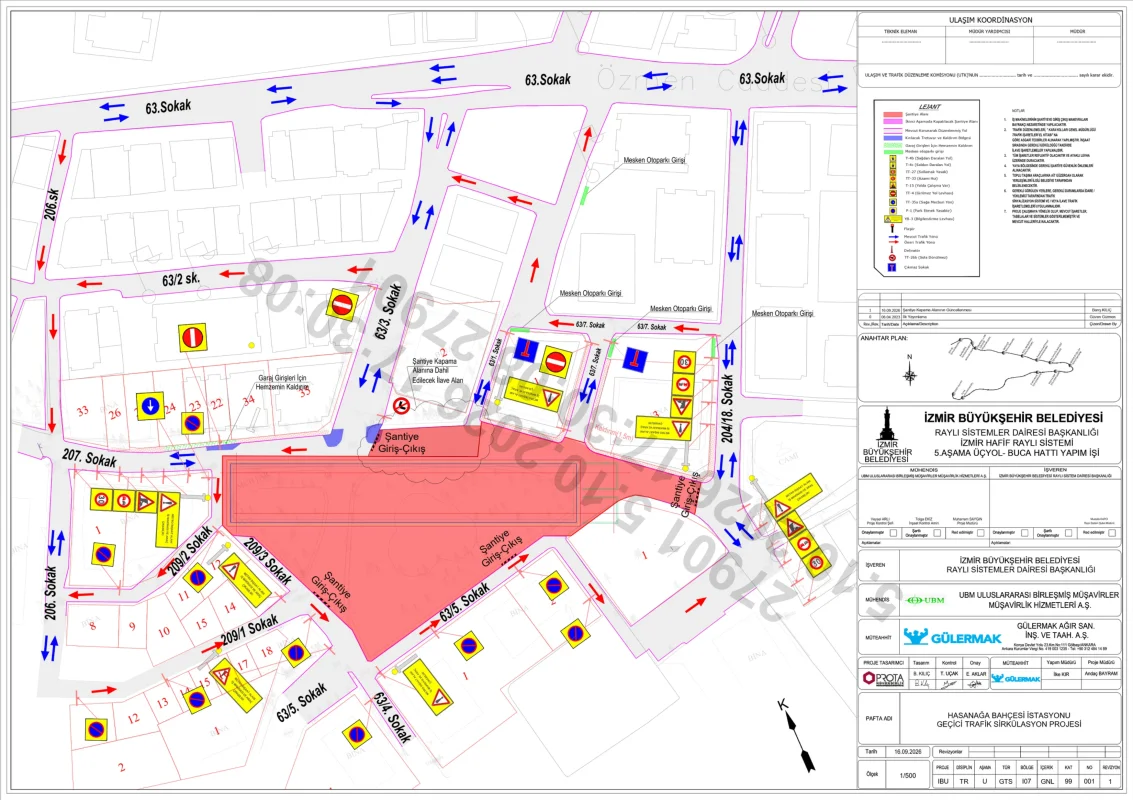Click the red Şantiye Alanı legend swatch
Viewport: 1133px width, 800px height.
click(892, 114)
